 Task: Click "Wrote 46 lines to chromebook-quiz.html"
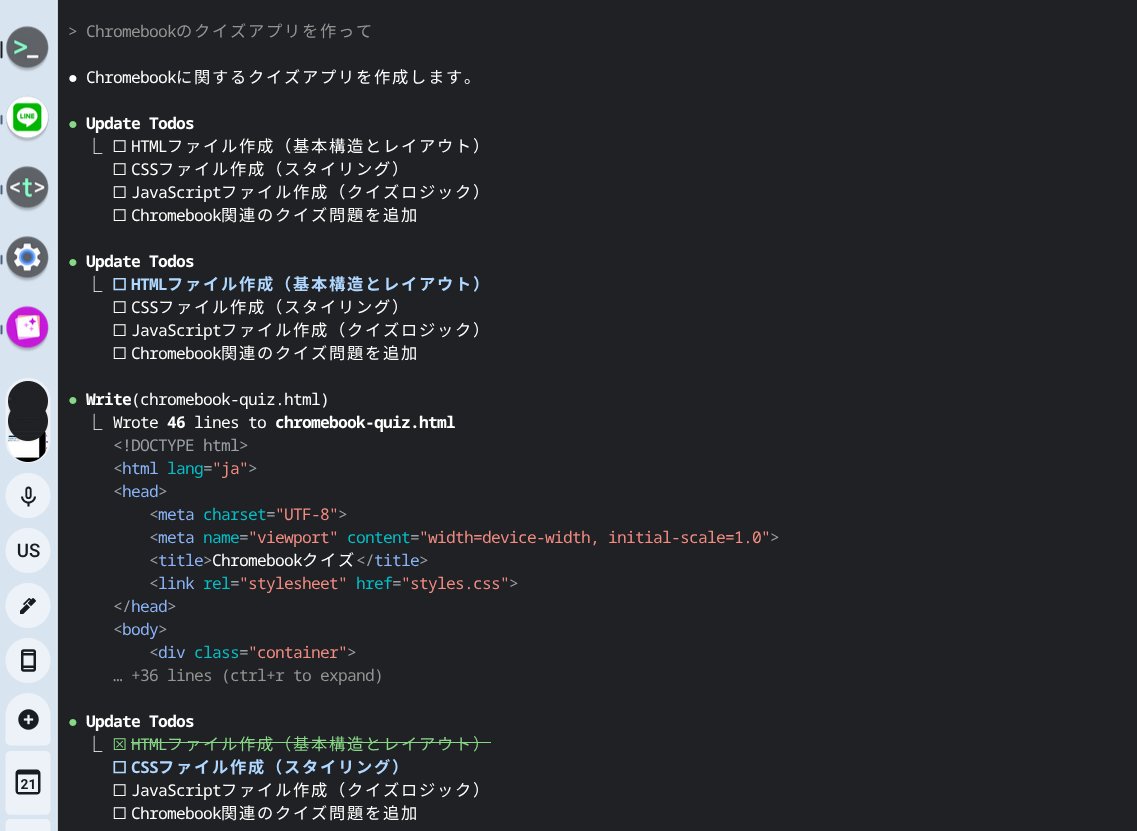coord(284,423)
